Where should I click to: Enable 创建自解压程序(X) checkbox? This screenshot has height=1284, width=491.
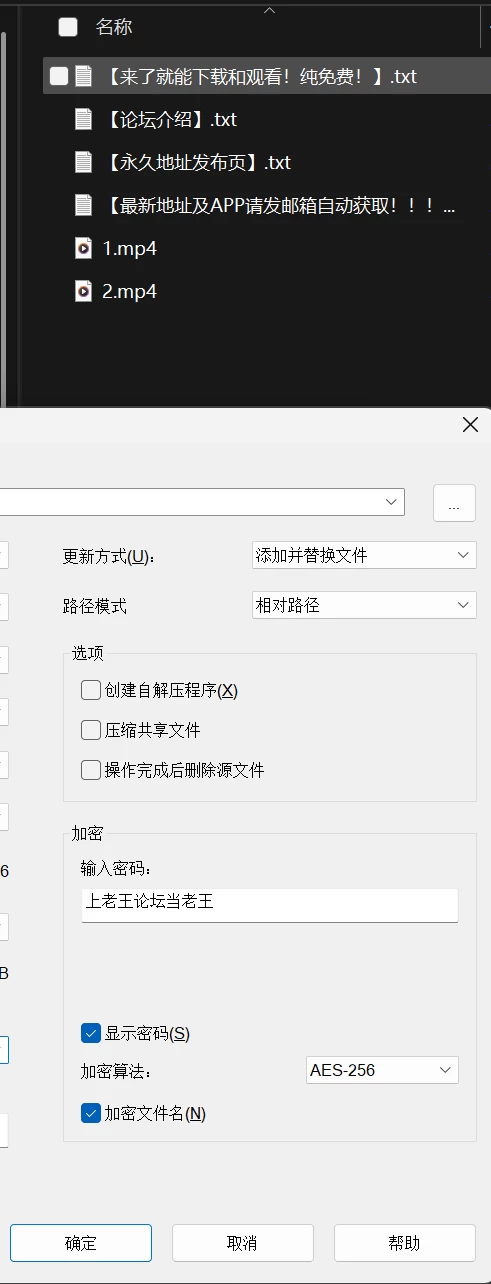click(91, 690)
